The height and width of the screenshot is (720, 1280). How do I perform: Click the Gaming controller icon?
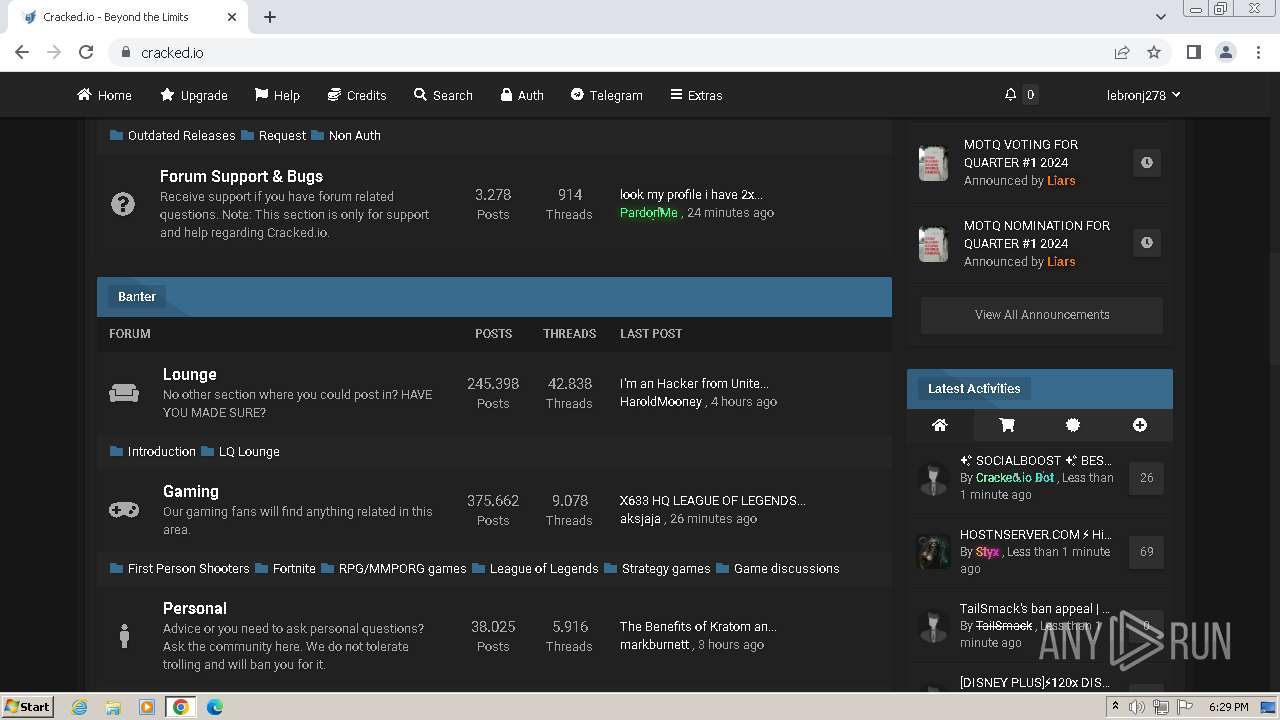[x=124, y=510]
